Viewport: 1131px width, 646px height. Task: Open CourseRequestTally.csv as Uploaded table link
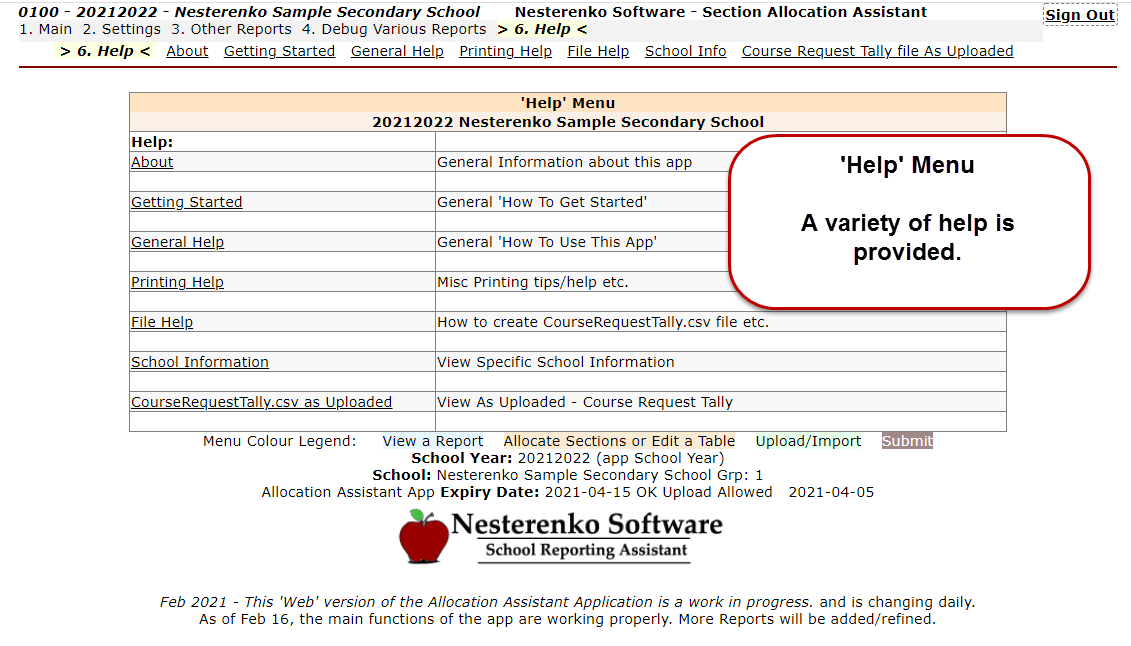[261, 402]
